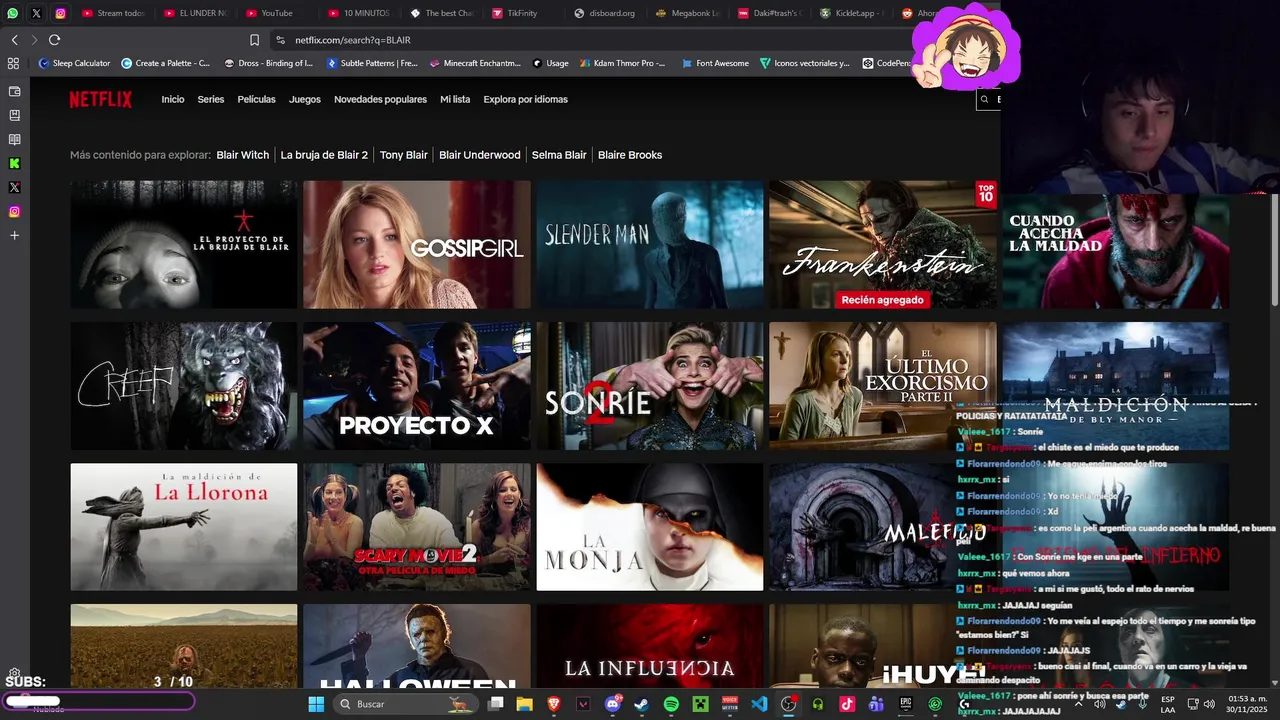
Task: Switch to the Stream todos tab
Action: 115,13
